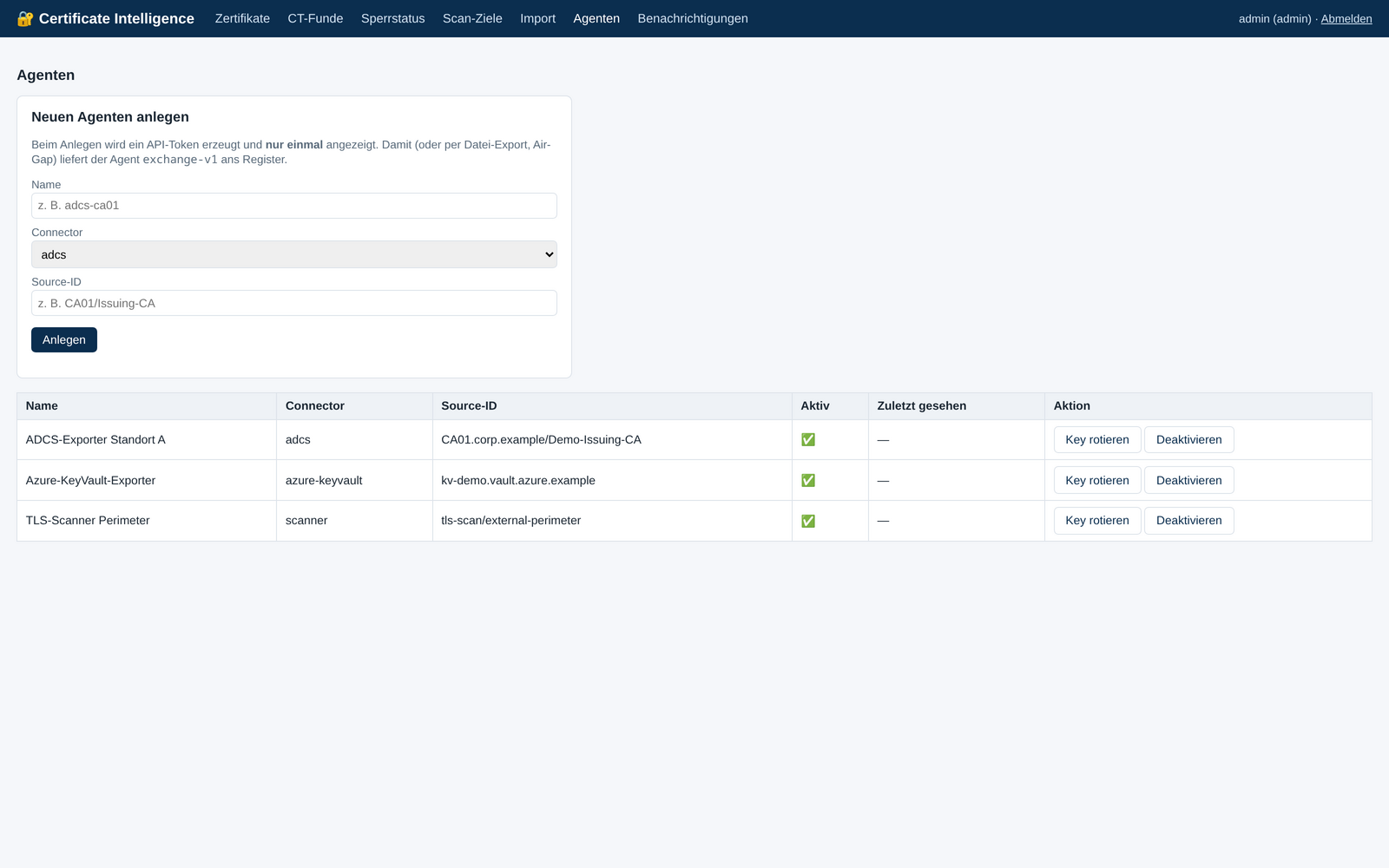Click the Zuletzt gesehen column header
Screen dimensions: 1389x868
tap(957, 406)
